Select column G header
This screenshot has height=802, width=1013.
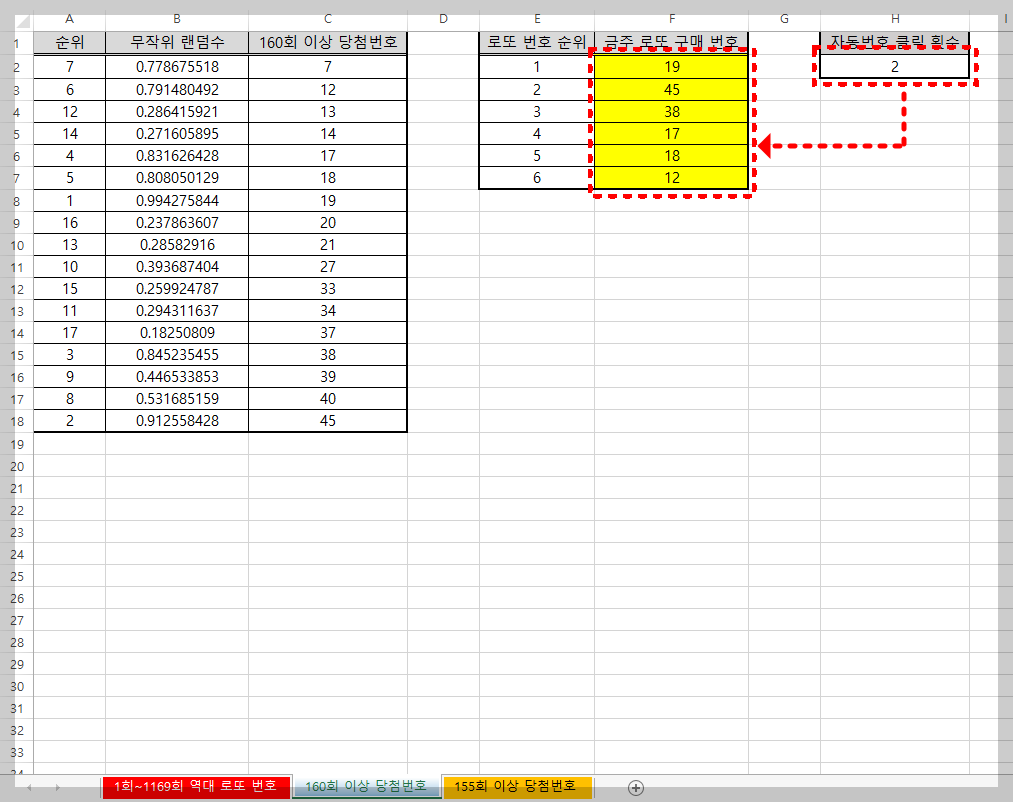tap(784, 19)
